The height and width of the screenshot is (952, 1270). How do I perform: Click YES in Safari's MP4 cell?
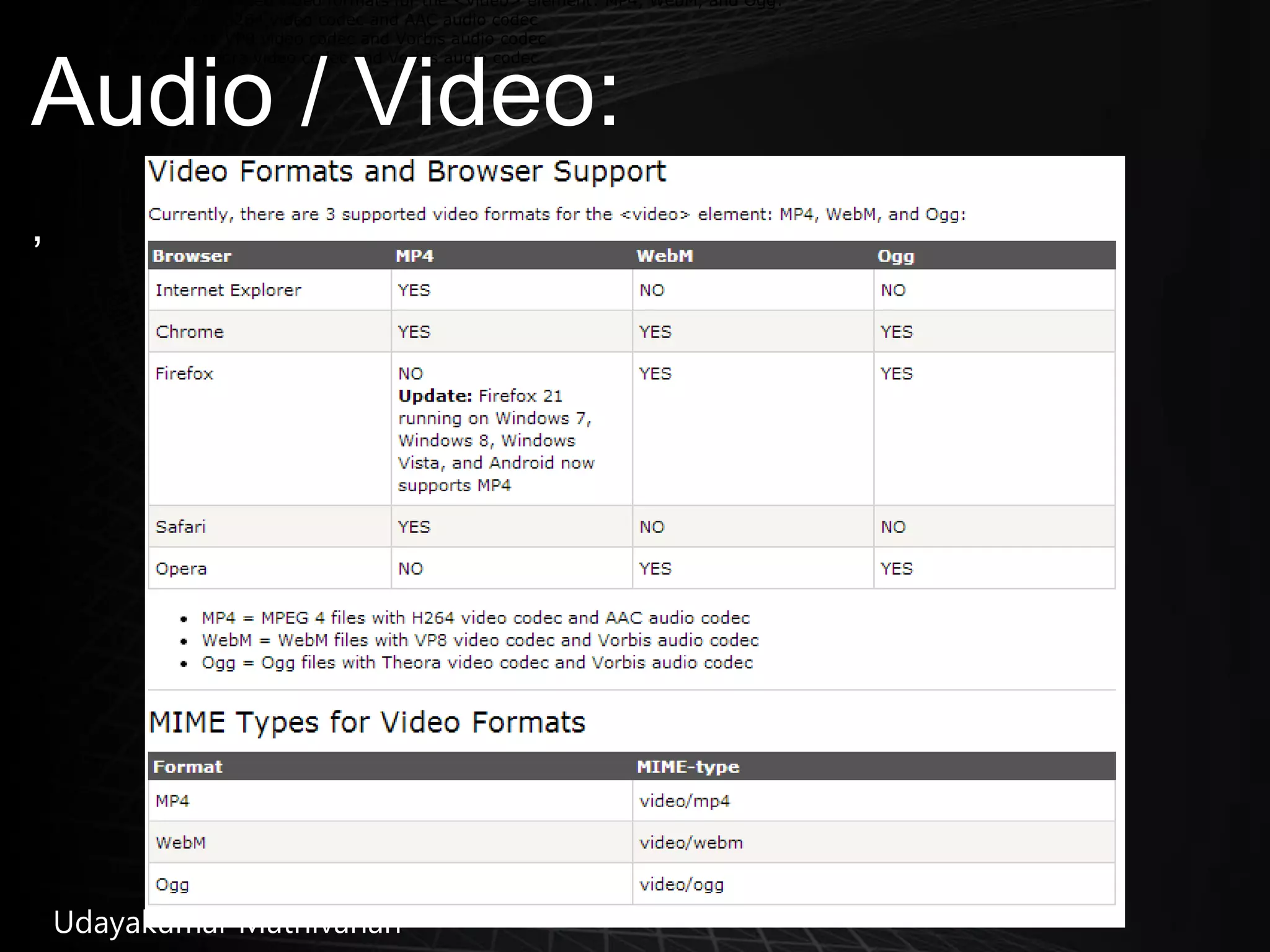[414, 527]
